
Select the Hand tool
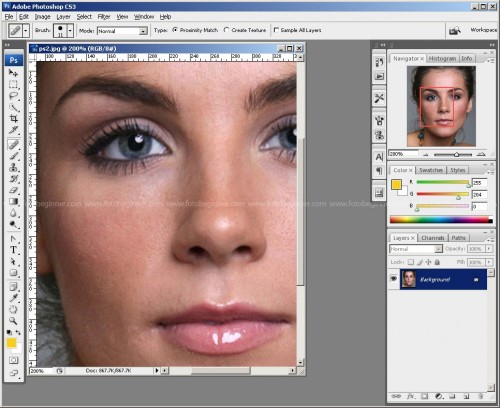point(13,309)
